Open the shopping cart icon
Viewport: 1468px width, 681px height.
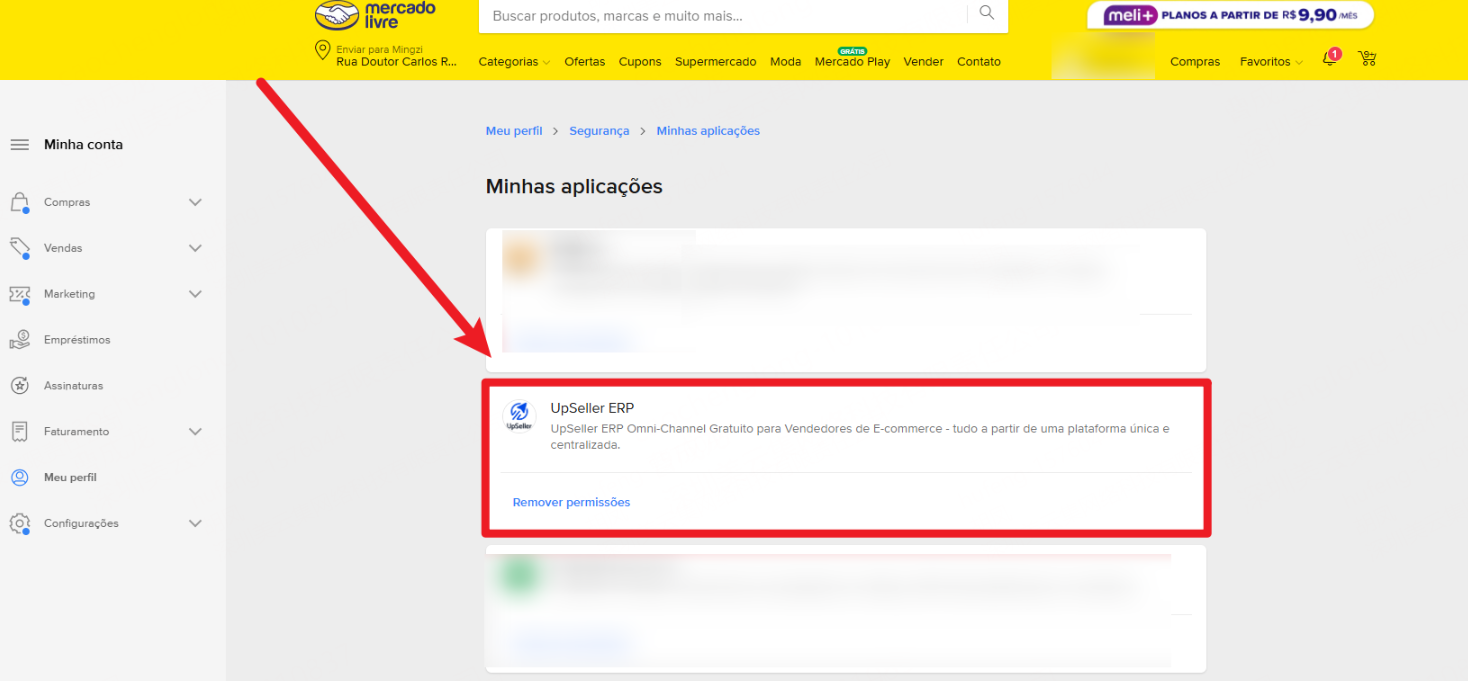[x=1367, y=59]
